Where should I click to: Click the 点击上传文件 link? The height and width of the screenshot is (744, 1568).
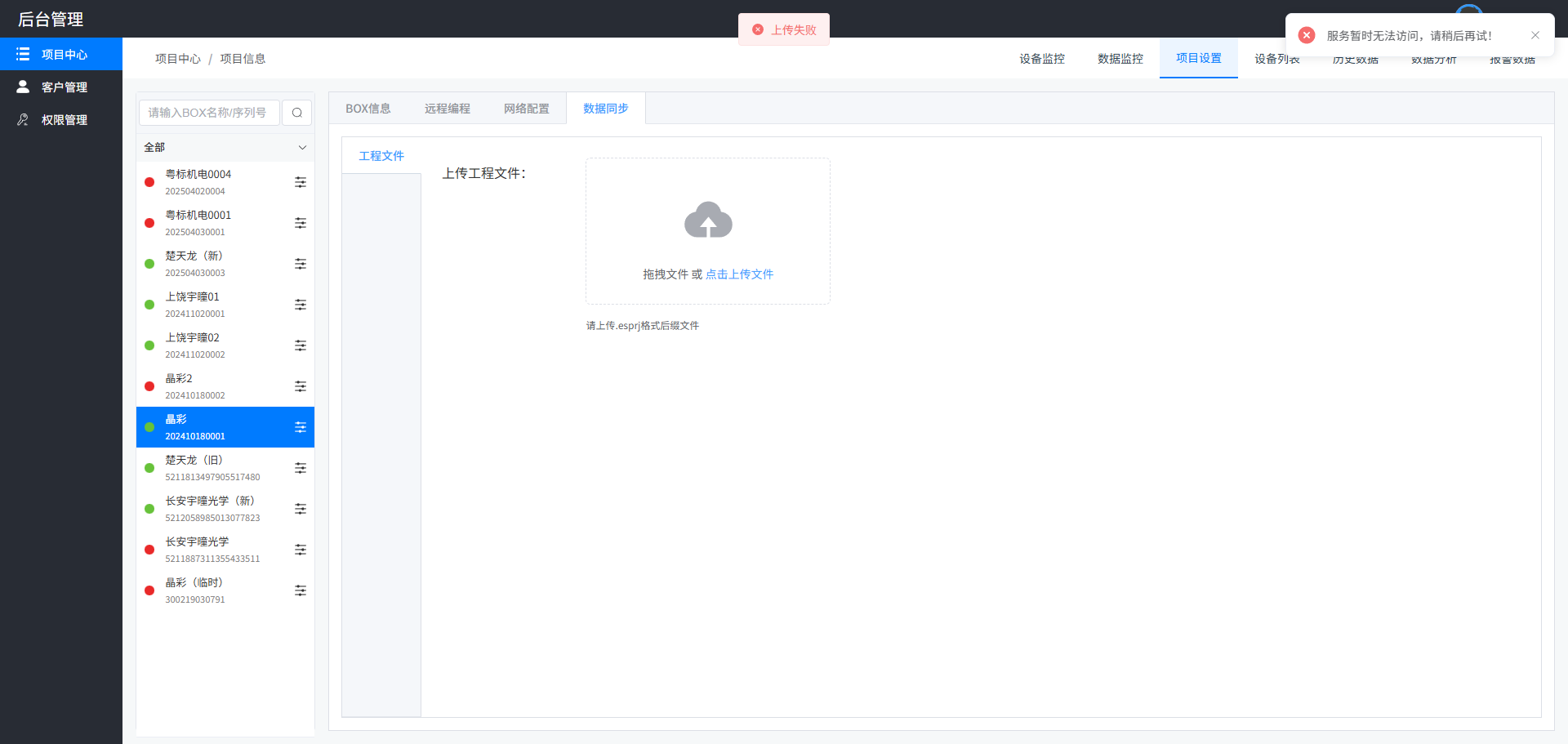click(x=739, y=274)
